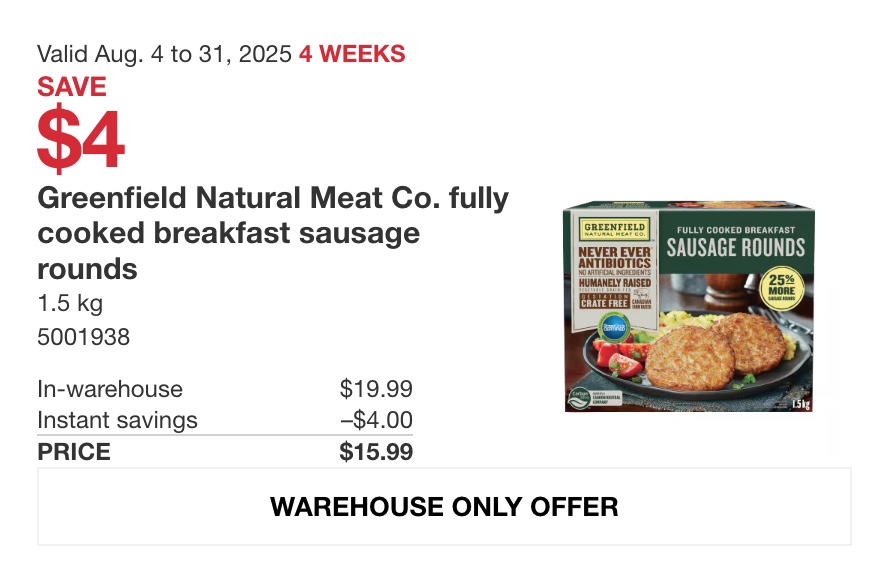Click the Greenfield logo on the package
The width and height of the screenshot is (884, 582).
tap(615, 228)
